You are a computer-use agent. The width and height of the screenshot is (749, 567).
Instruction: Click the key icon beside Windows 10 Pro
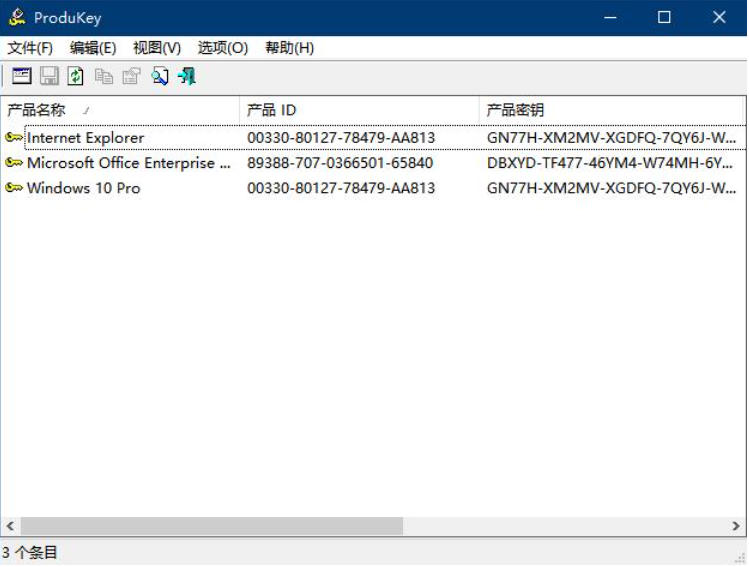[x=14, y=188]
